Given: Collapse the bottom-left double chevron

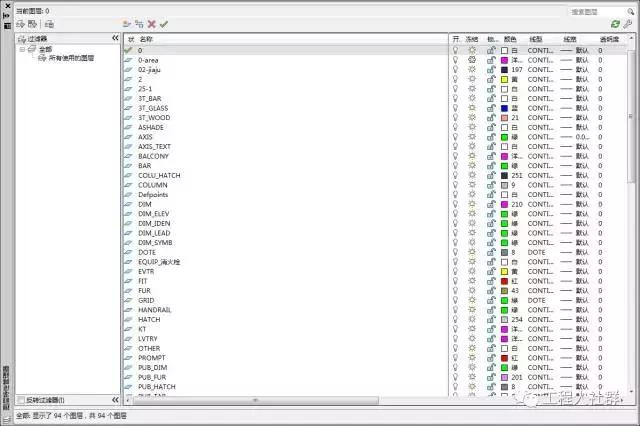Looking at the screenshot, I should click(115, 400).
